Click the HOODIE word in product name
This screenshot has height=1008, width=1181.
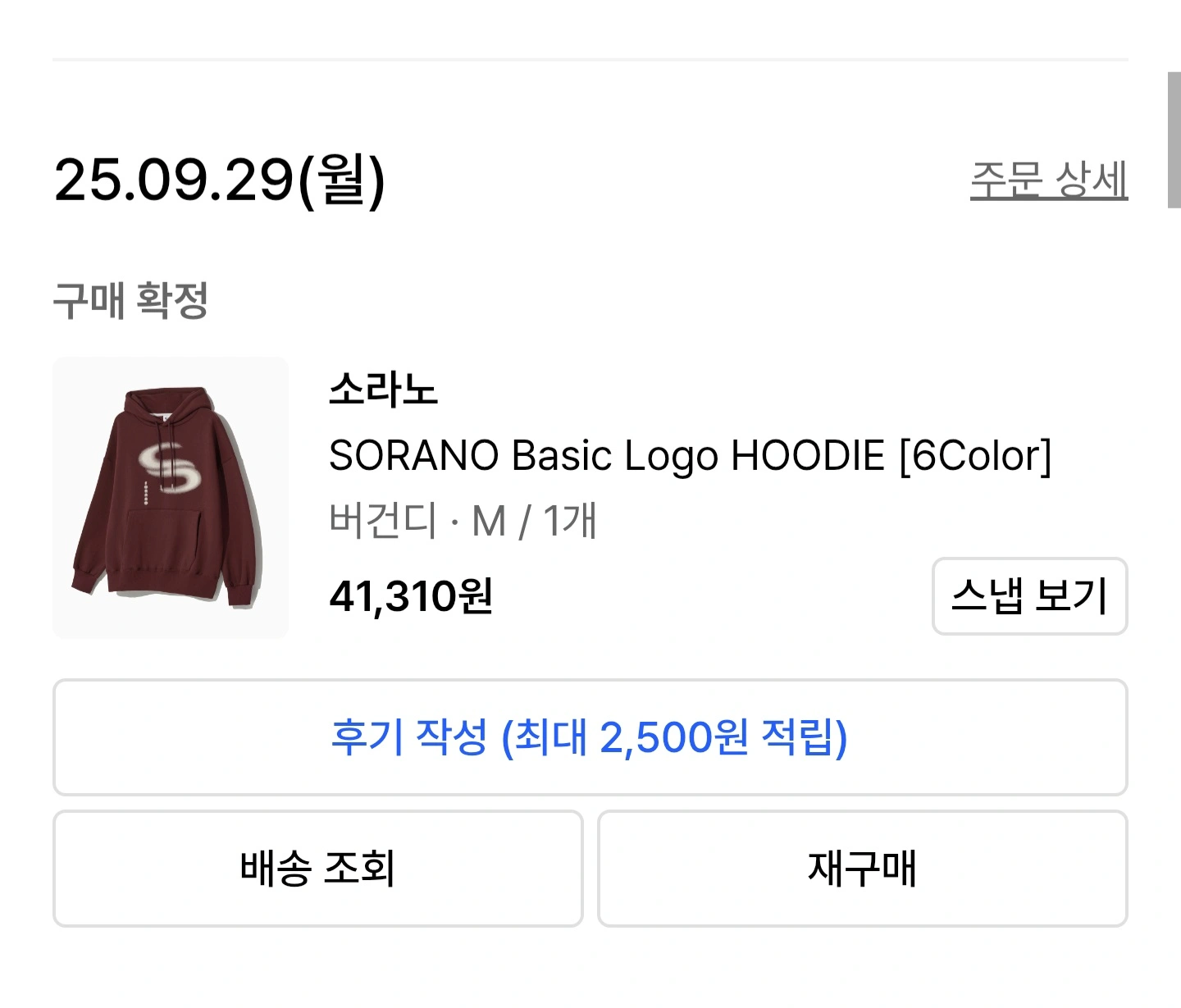807,456
